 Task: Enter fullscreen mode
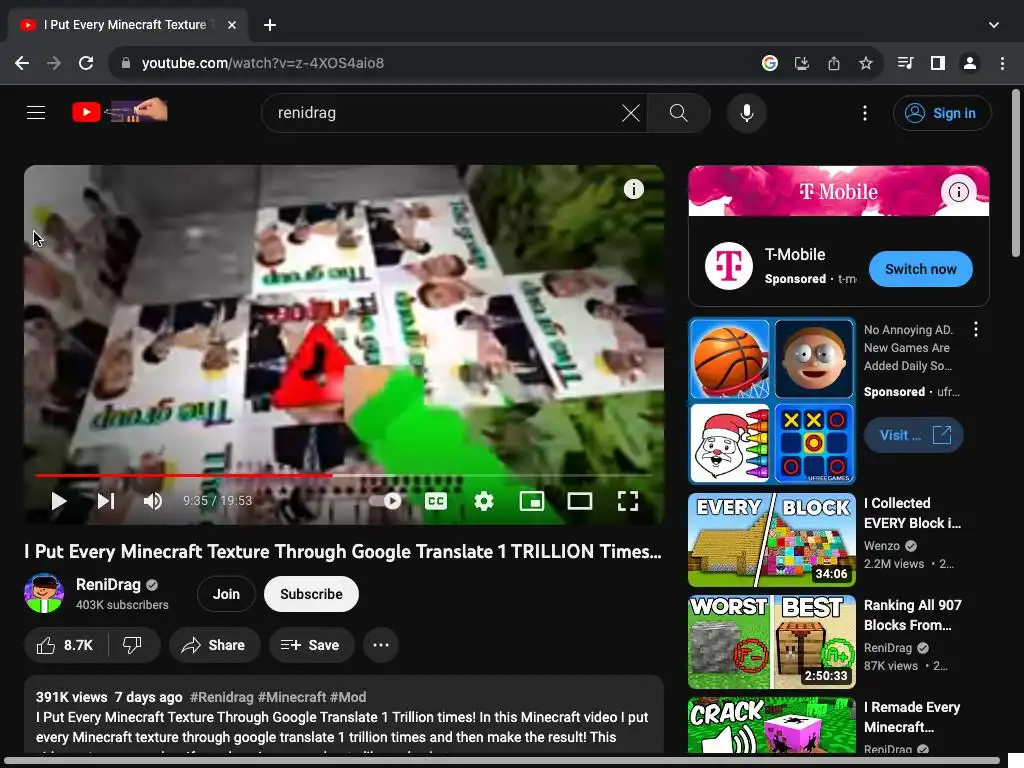[x=628, y=501]
